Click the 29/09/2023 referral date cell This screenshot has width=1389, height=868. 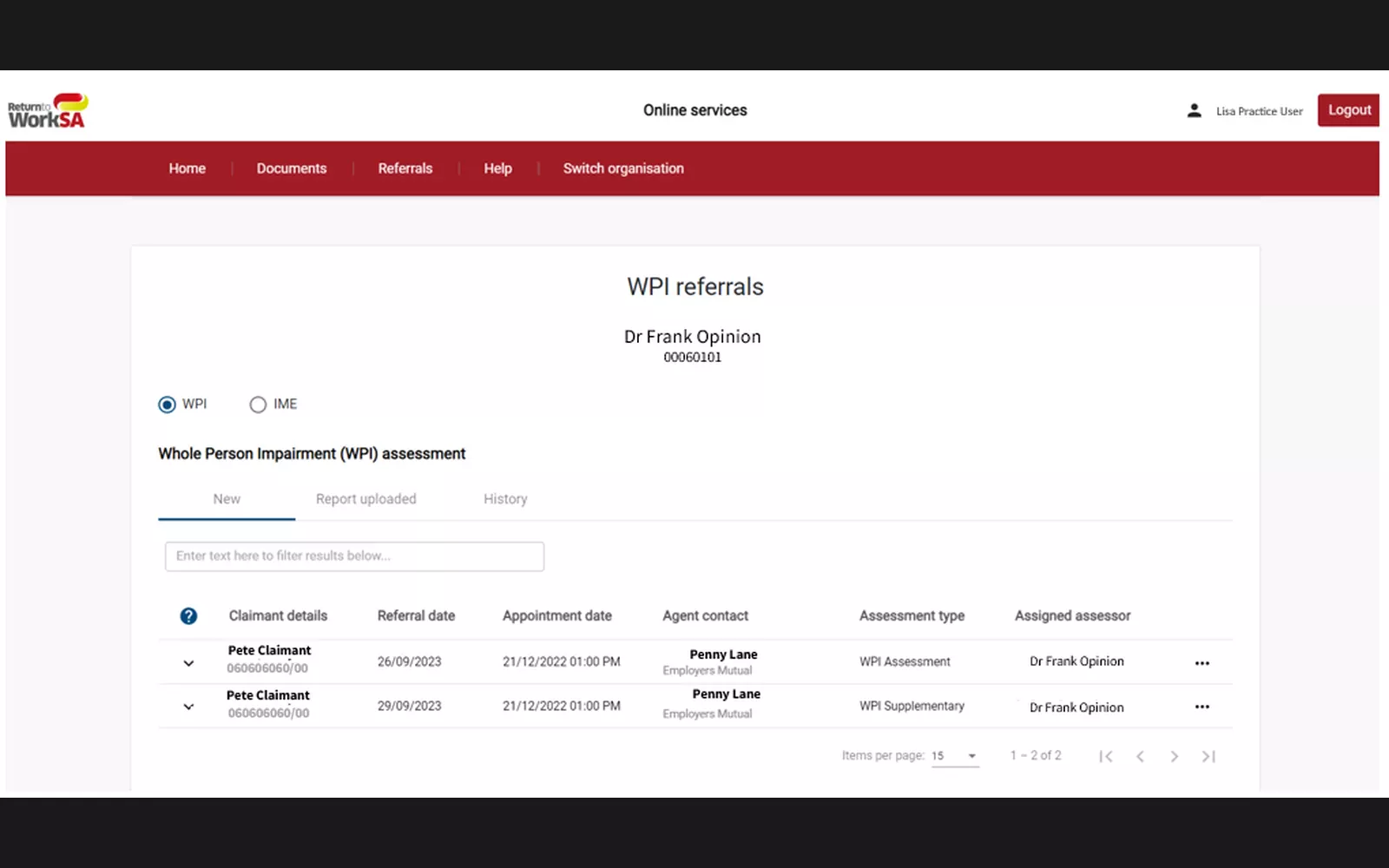pyautogui.click(x=409, y=706)
